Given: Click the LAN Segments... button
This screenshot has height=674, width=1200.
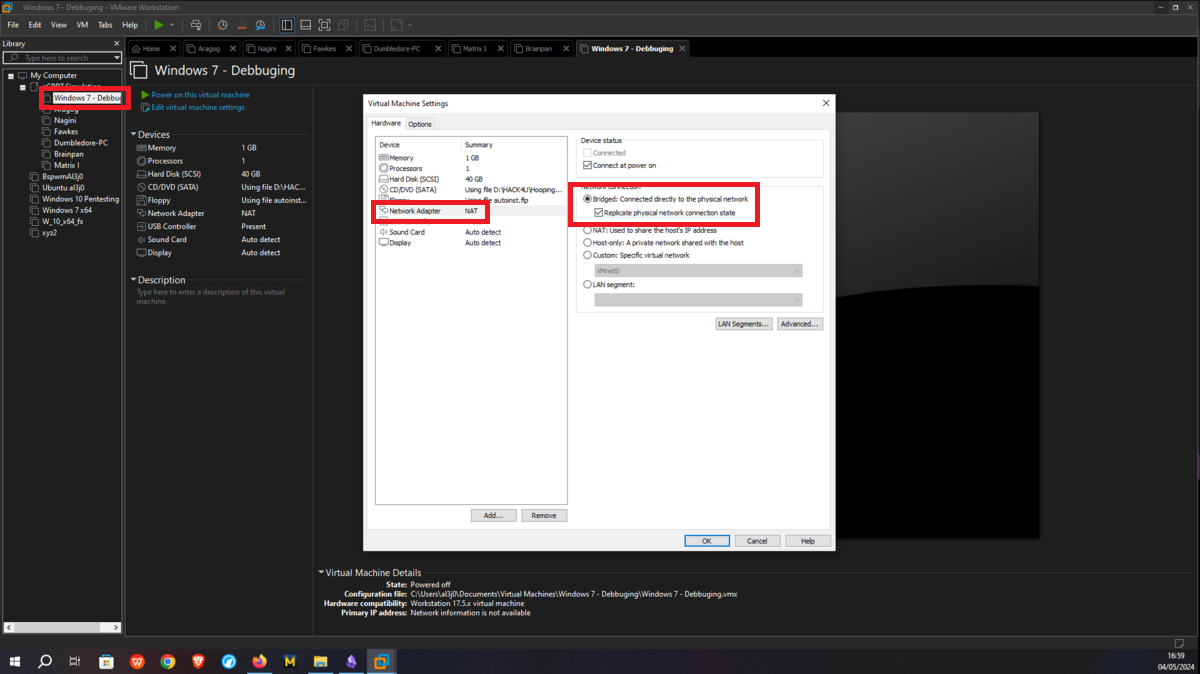Looking at the screenshot, I should [x=743, y=324].
